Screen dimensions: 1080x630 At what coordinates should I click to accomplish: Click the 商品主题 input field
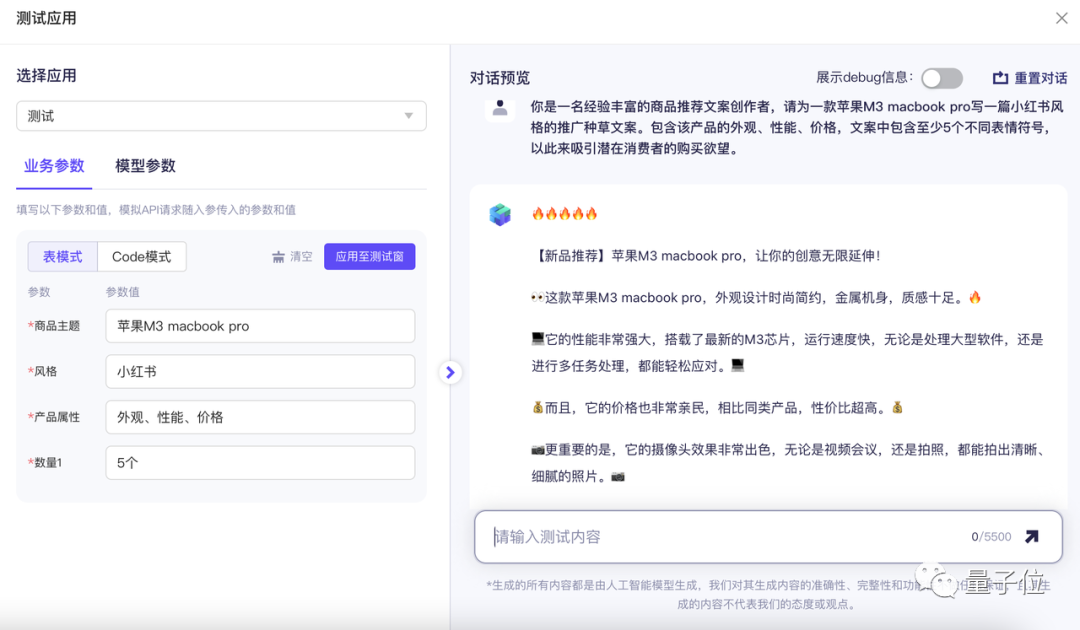(260, 325)
